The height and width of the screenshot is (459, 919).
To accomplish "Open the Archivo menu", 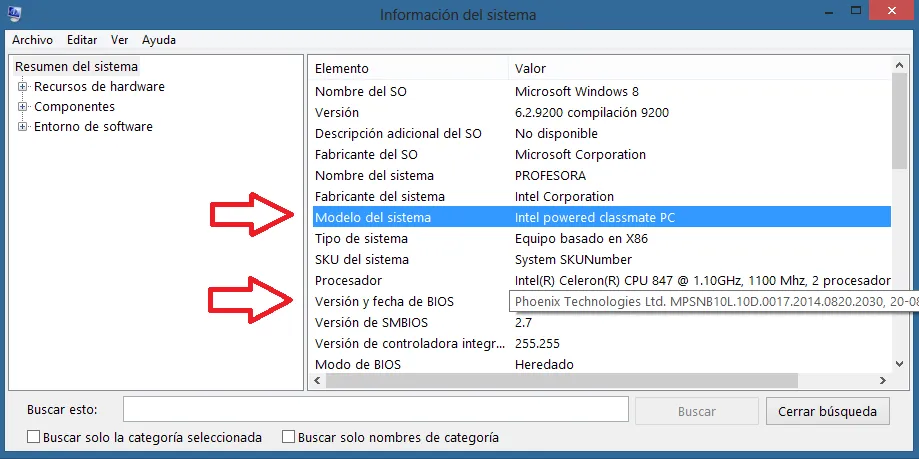I will [32, 40].
